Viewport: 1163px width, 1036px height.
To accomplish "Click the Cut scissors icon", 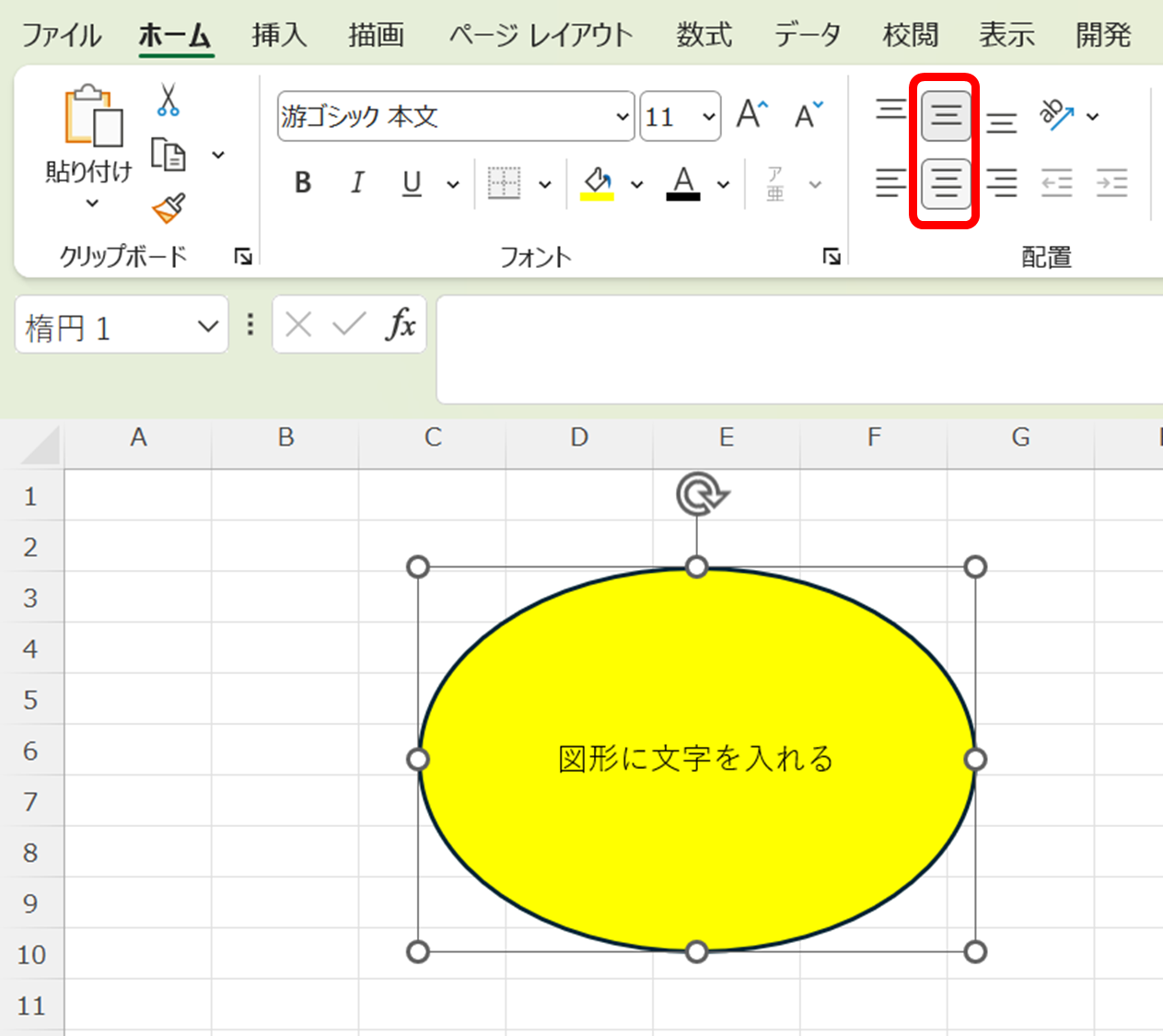I will pyautogui.click(x=168, y=99).
